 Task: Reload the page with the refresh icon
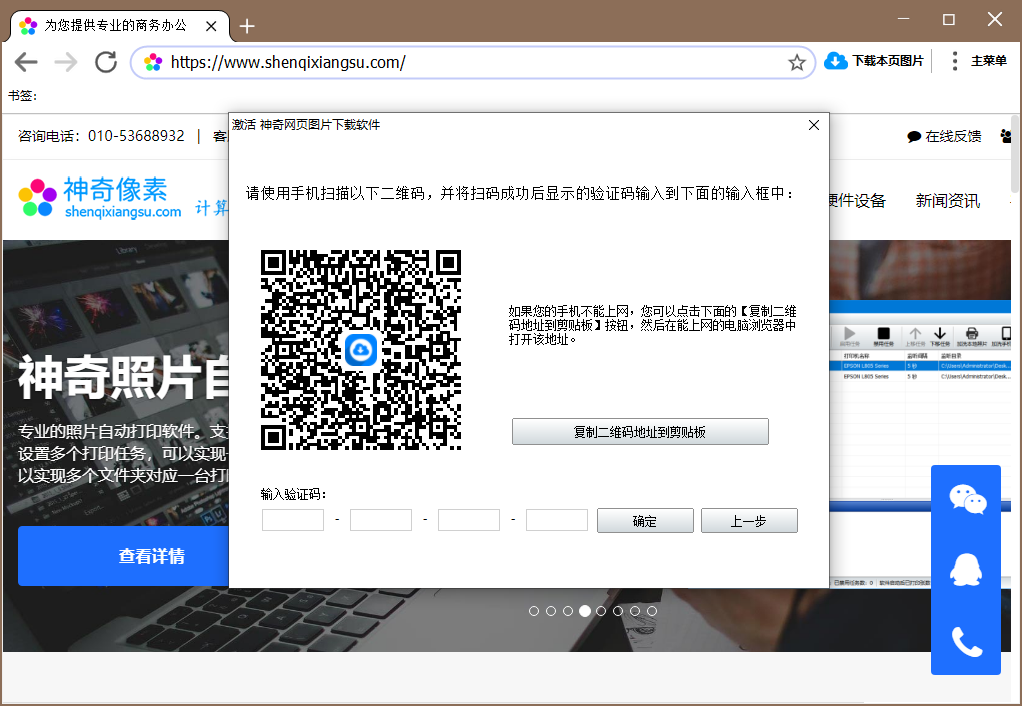(x=106, y=63)
